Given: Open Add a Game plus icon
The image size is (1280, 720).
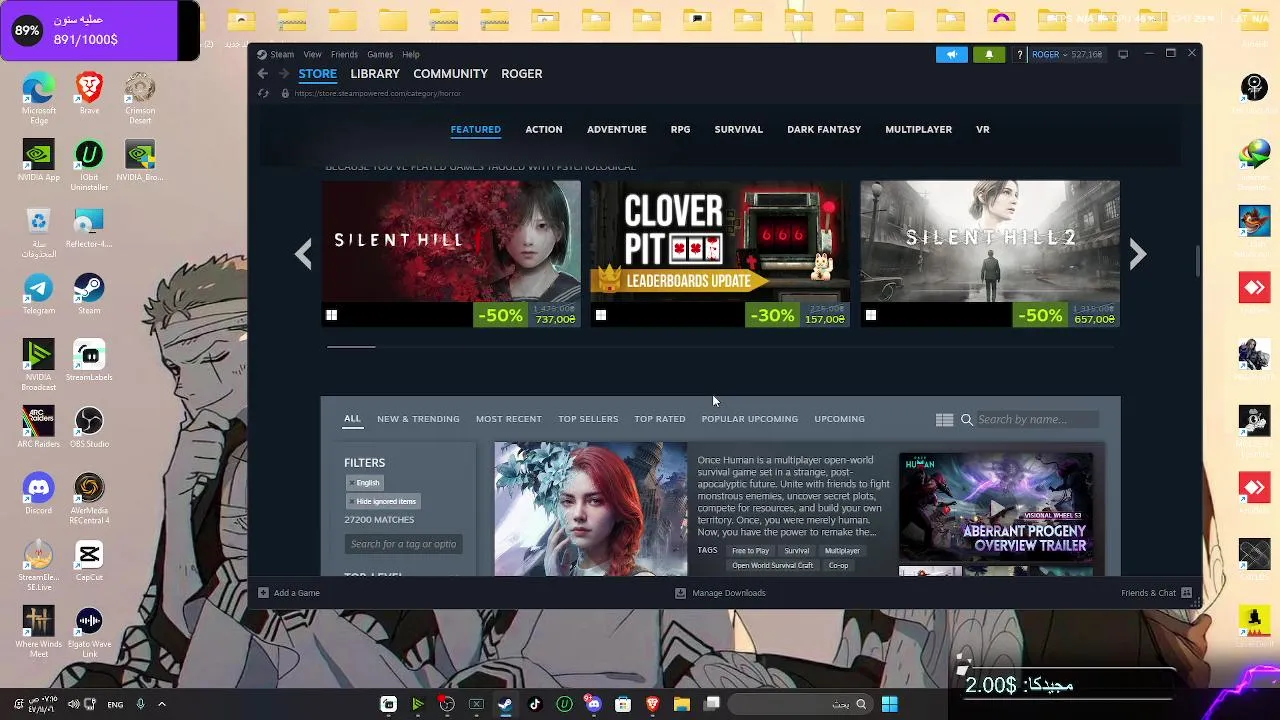Looking at the screenshot, I should click(x=263, y=593).
